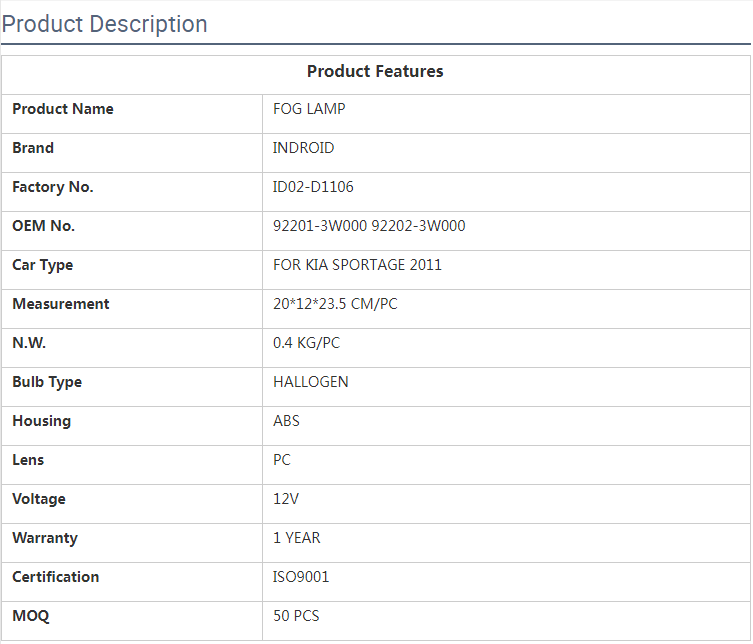The height and width of the screenshot is (644, 753).
Task: Click the PC lens value
Action: click(282, 460)
